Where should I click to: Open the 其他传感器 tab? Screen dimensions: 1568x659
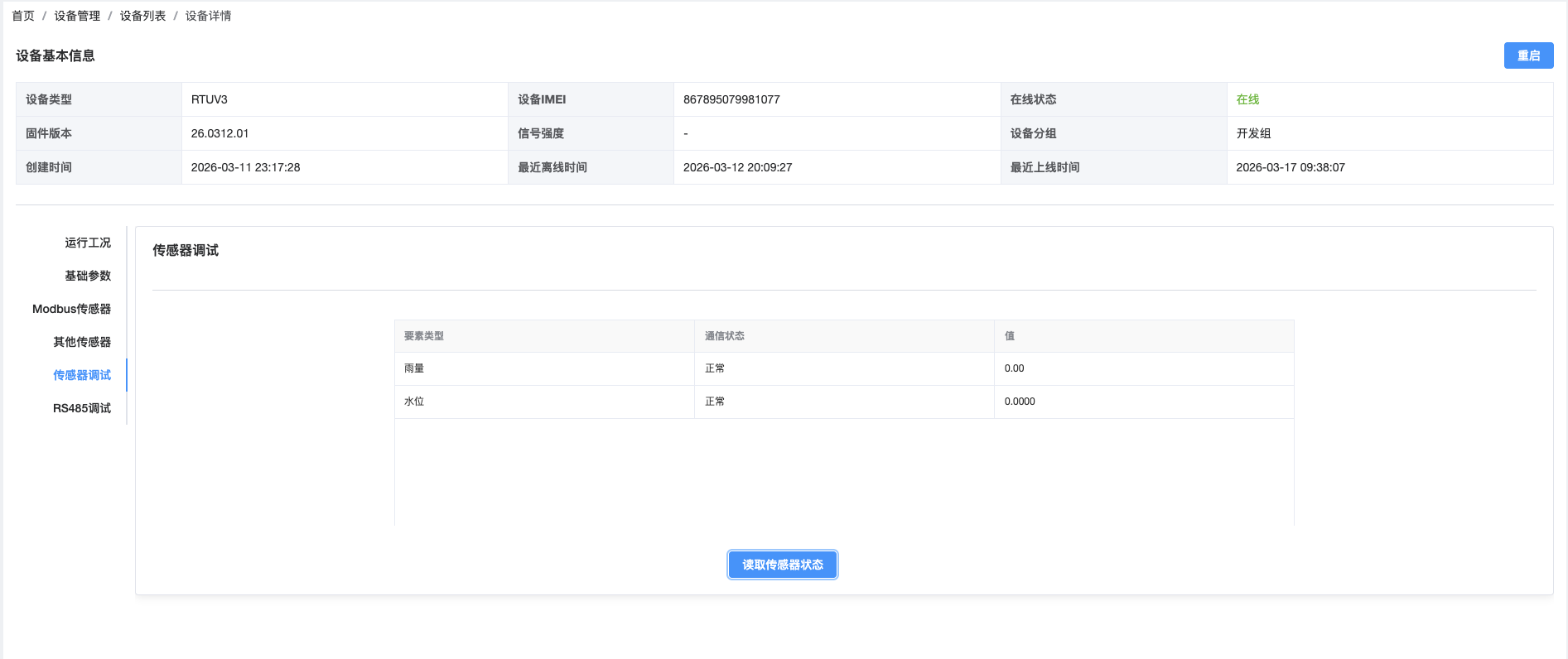point(81,342)
